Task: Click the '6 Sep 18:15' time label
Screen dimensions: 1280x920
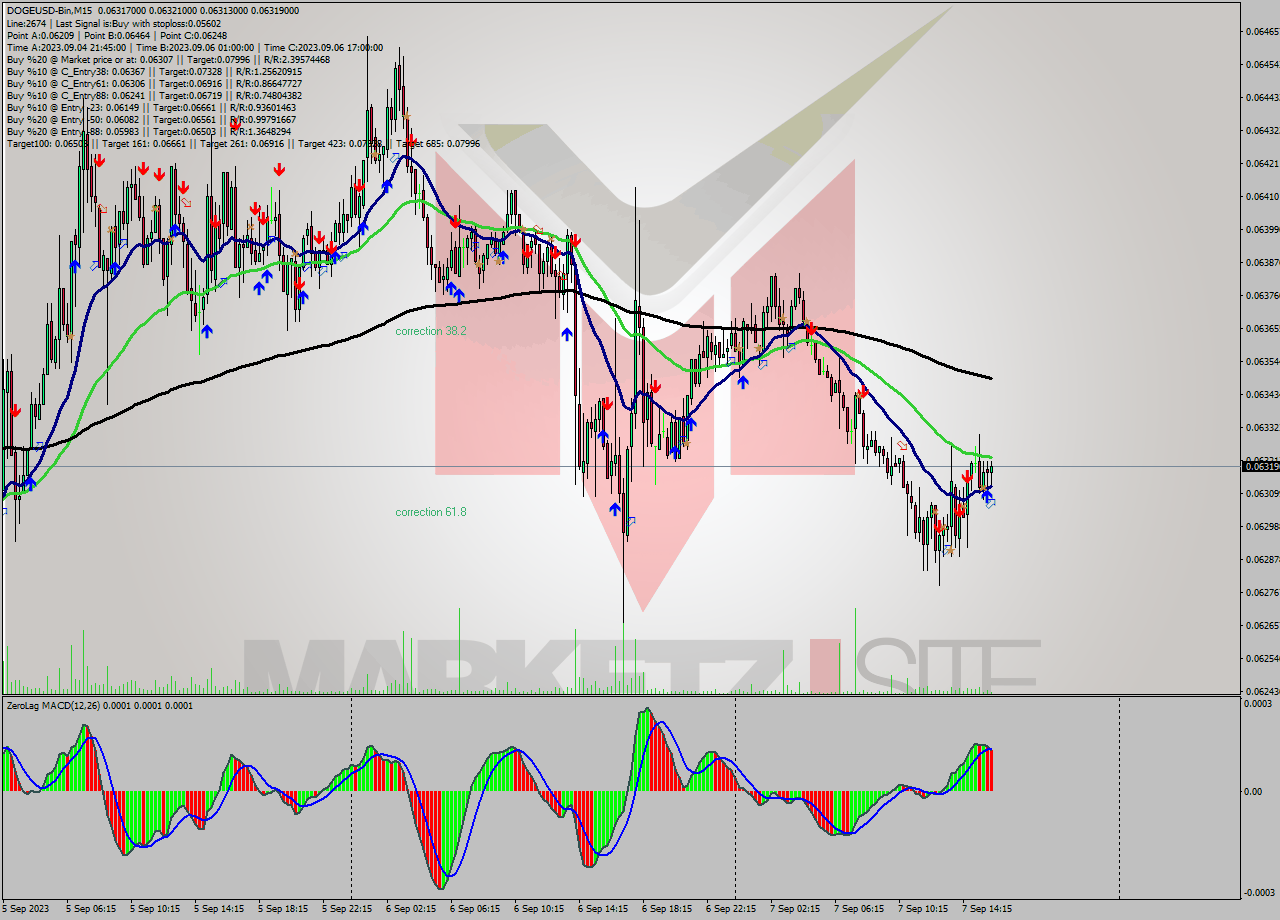Action: click(x=667, y=909)
